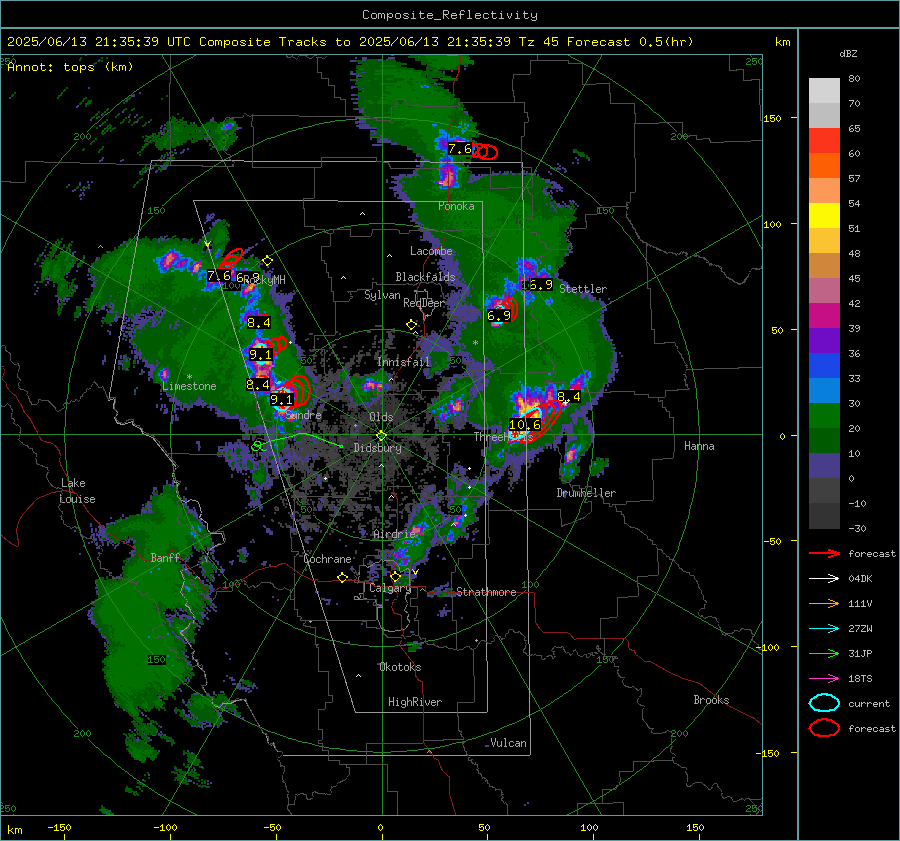Click the Stettler city label
Screen dimensions: 900x841
click(x=583, y=289)
